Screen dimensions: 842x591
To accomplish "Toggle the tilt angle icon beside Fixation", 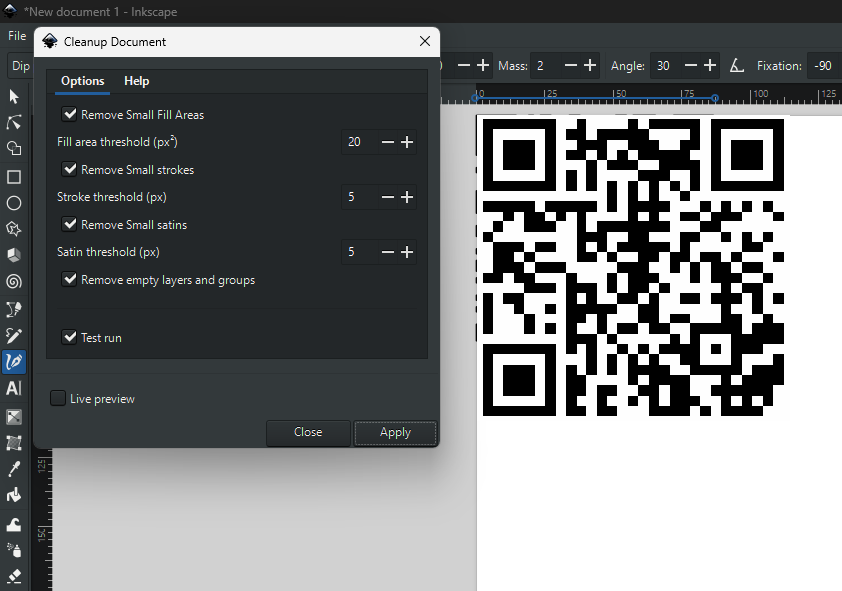I will pos(737,65).
